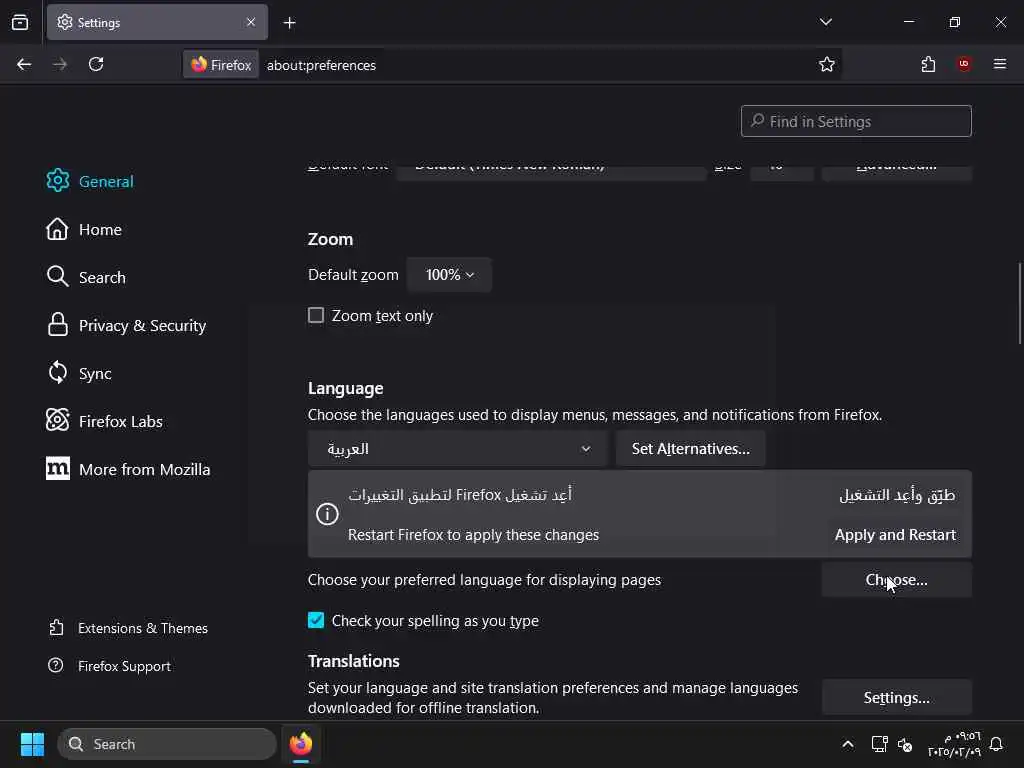Open Extensions & Themes link label
The width and height of the screenshot is (1024, 768).
tap(143, 628)
